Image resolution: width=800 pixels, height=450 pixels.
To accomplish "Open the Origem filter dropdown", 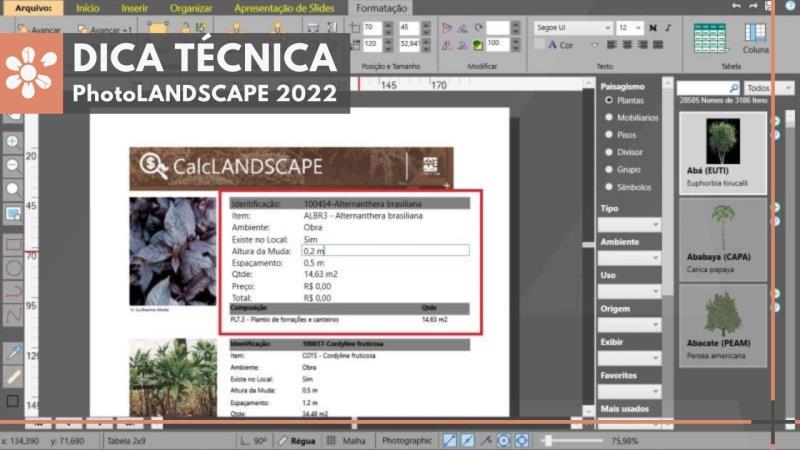I will (629, 325).
